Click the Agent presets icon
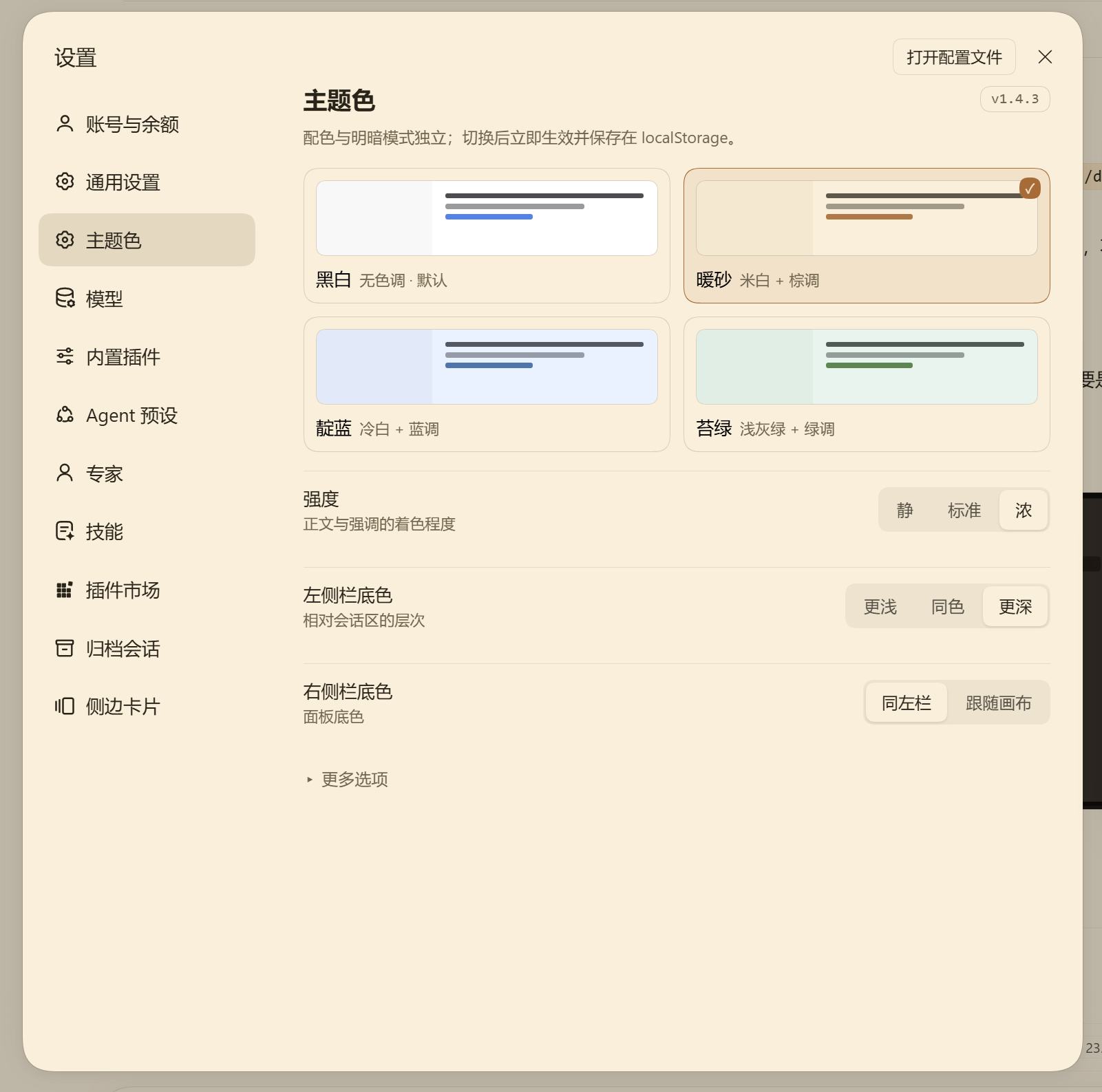Image resolution: width=1102 pixels, height=1092 pixels. (65, 415)
